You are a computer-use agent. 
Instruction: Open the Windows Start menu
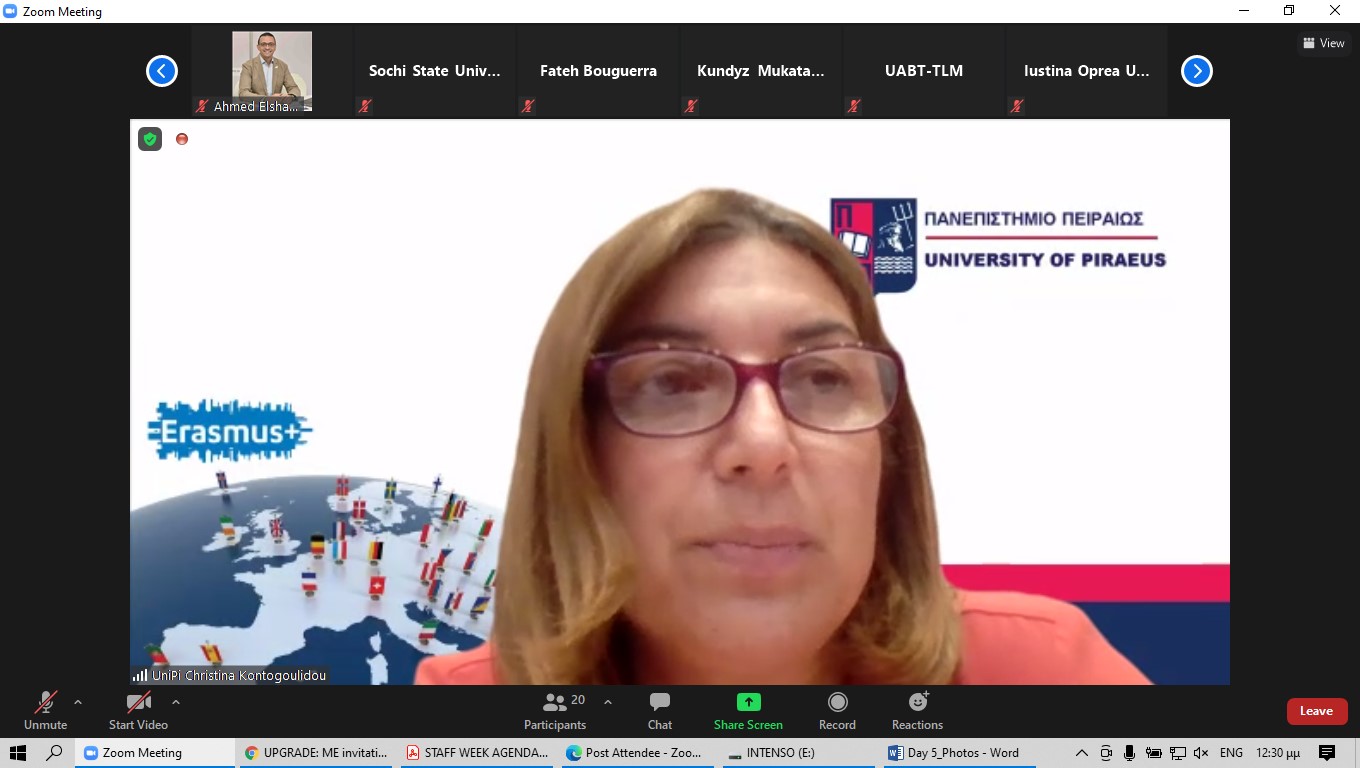(x=17, y=753)
